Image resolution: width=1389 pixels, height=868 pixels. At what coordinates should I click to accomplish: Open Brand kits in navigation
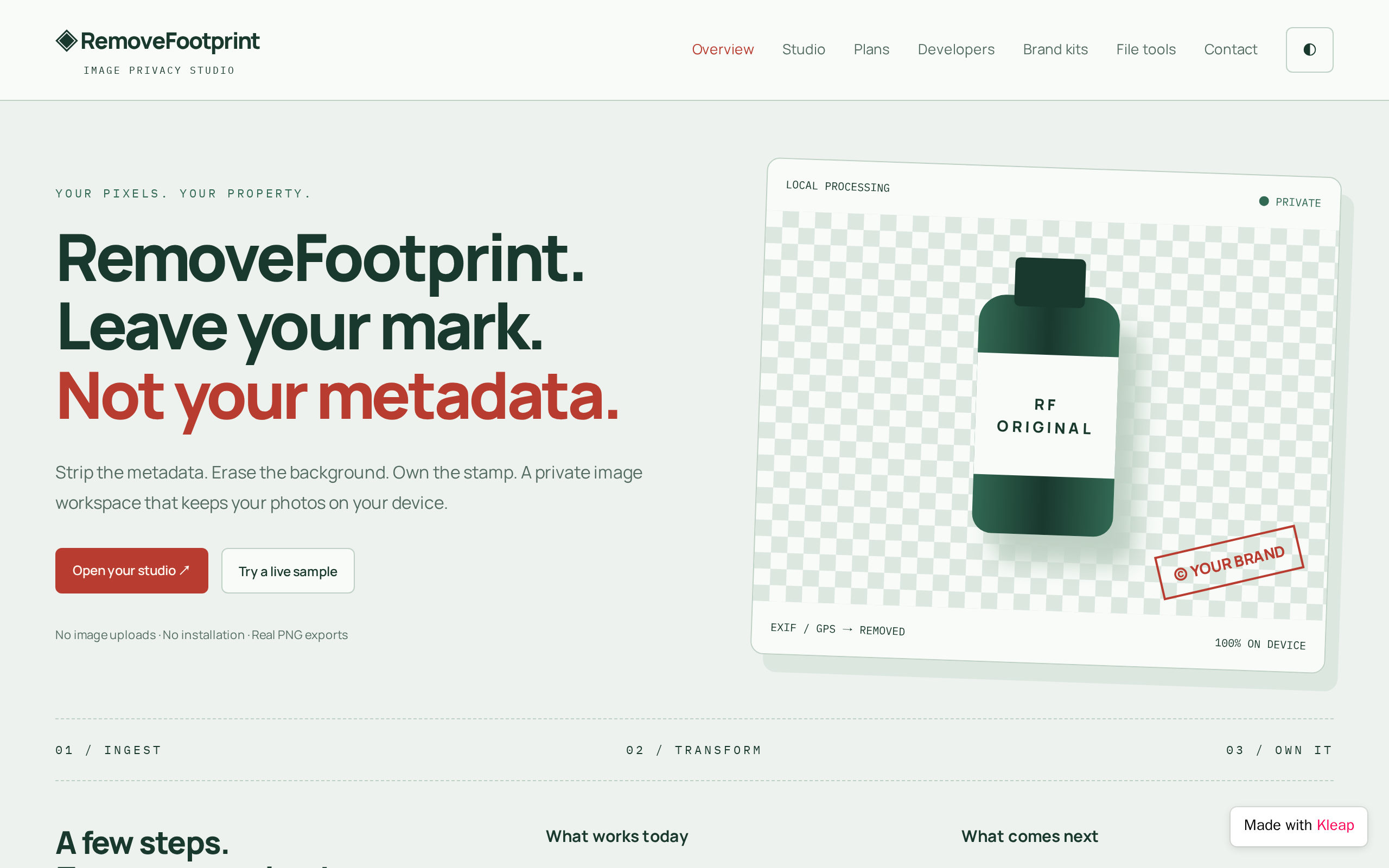pyautogui.click(x=1055, y=49)
